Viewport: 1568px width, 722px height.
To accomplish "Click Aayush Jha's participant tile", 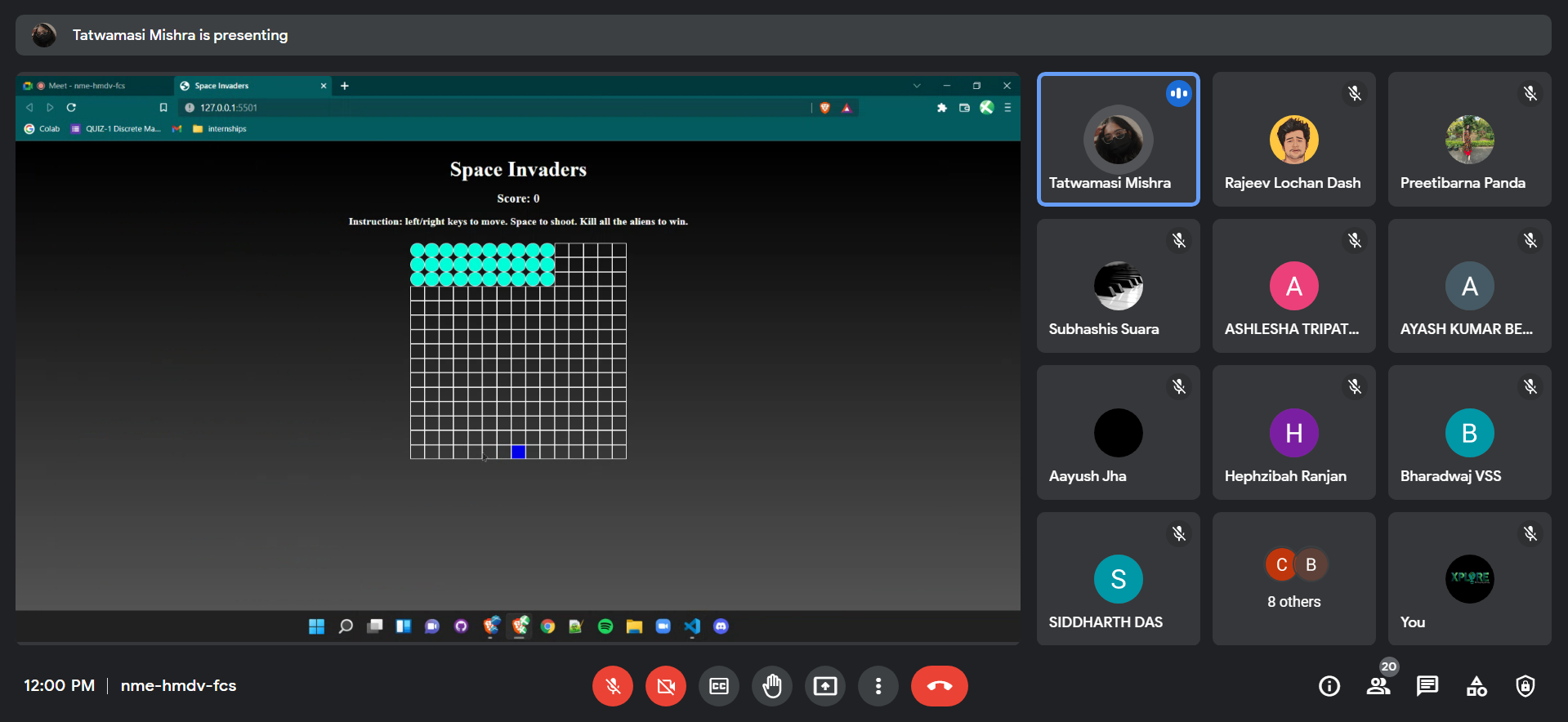I will coord(1118,432).
